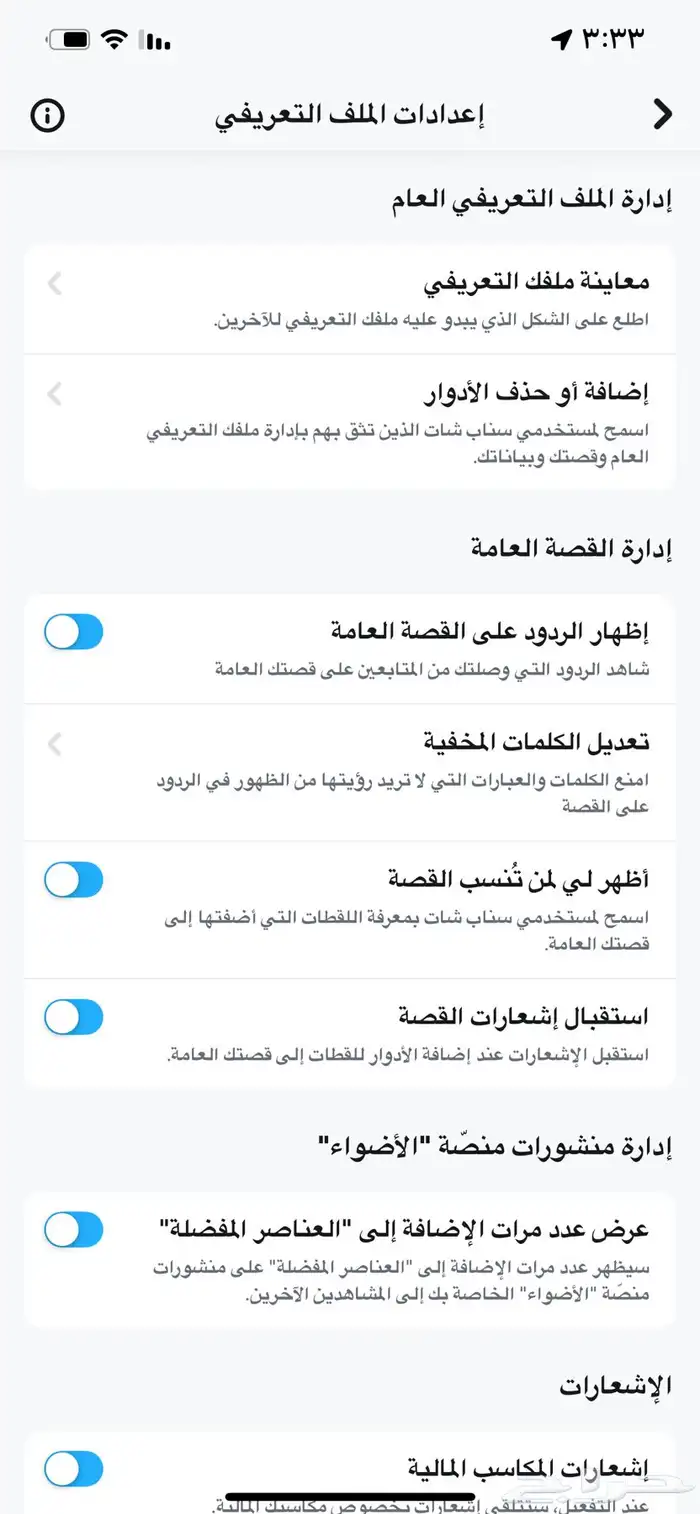The width and height of the screenshot is (700, 1514).
Task: Tap the info icon in the header
Action: pyautogui.click(x=48, y=116)
